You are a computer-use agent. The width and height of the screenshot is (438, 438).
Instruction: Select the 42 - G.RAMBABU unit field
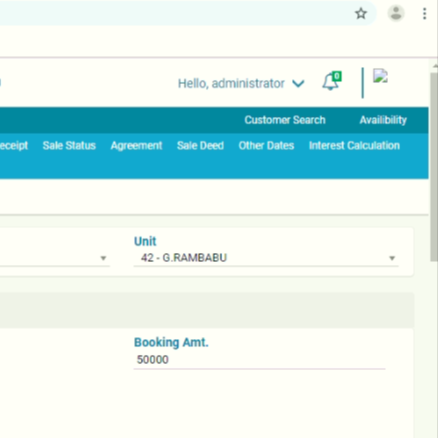coord(266,258)
